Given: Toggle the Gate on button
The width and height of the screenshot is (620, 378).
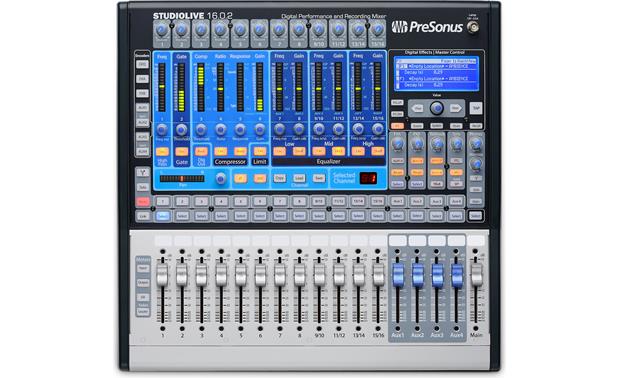Looking at the screenshot, I should click(181, 151).
